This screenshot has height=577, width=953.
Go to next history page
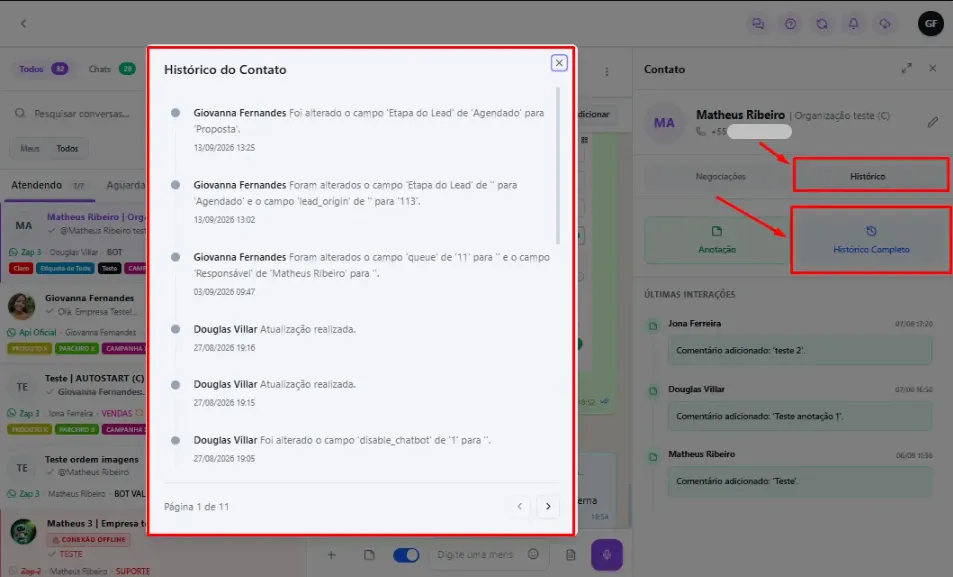tap(548, 506)
